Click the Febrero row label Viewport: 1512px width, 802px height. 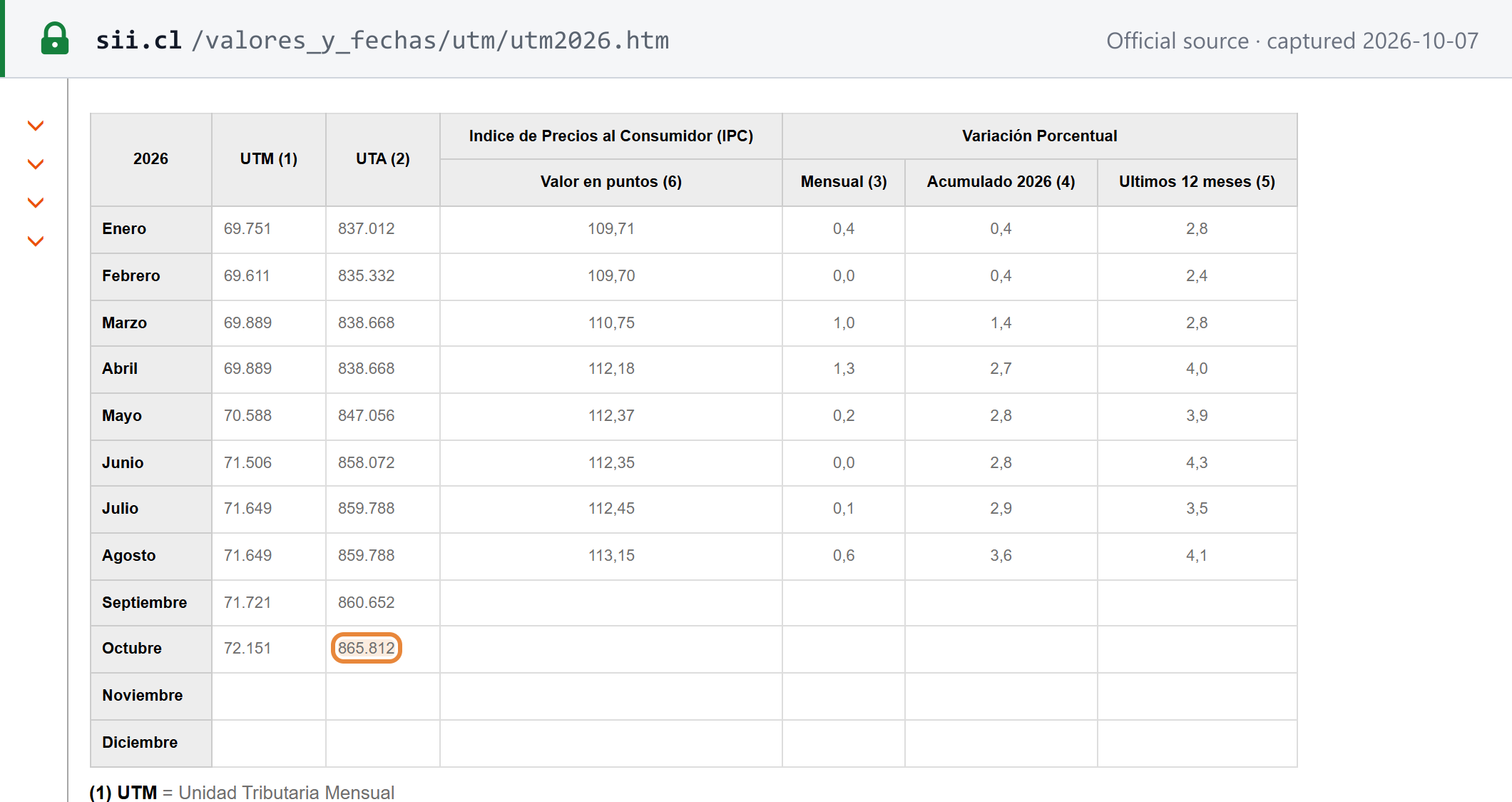(x=131, y=275)
